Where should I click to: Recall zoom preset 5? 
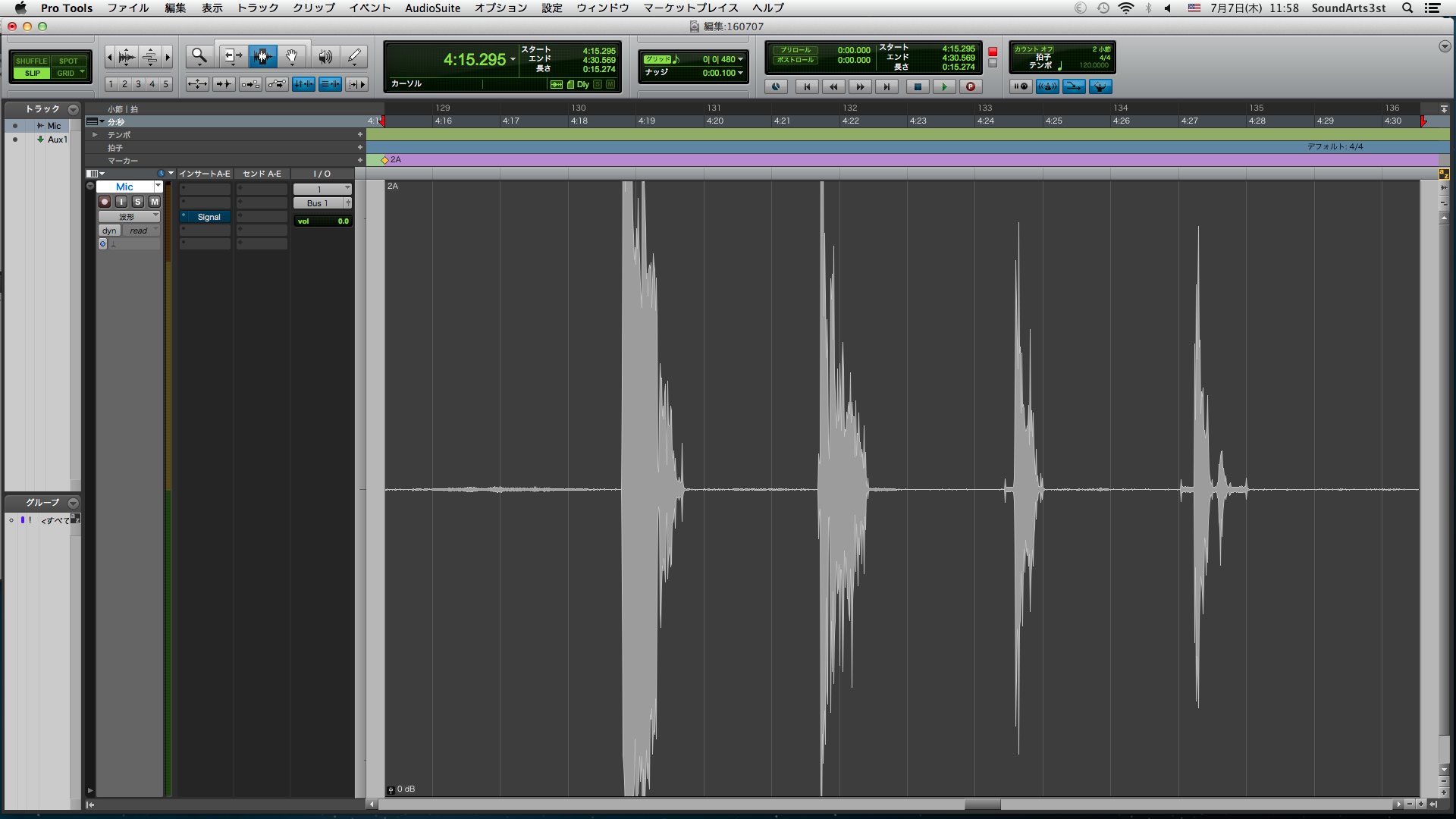click(165, 84)
